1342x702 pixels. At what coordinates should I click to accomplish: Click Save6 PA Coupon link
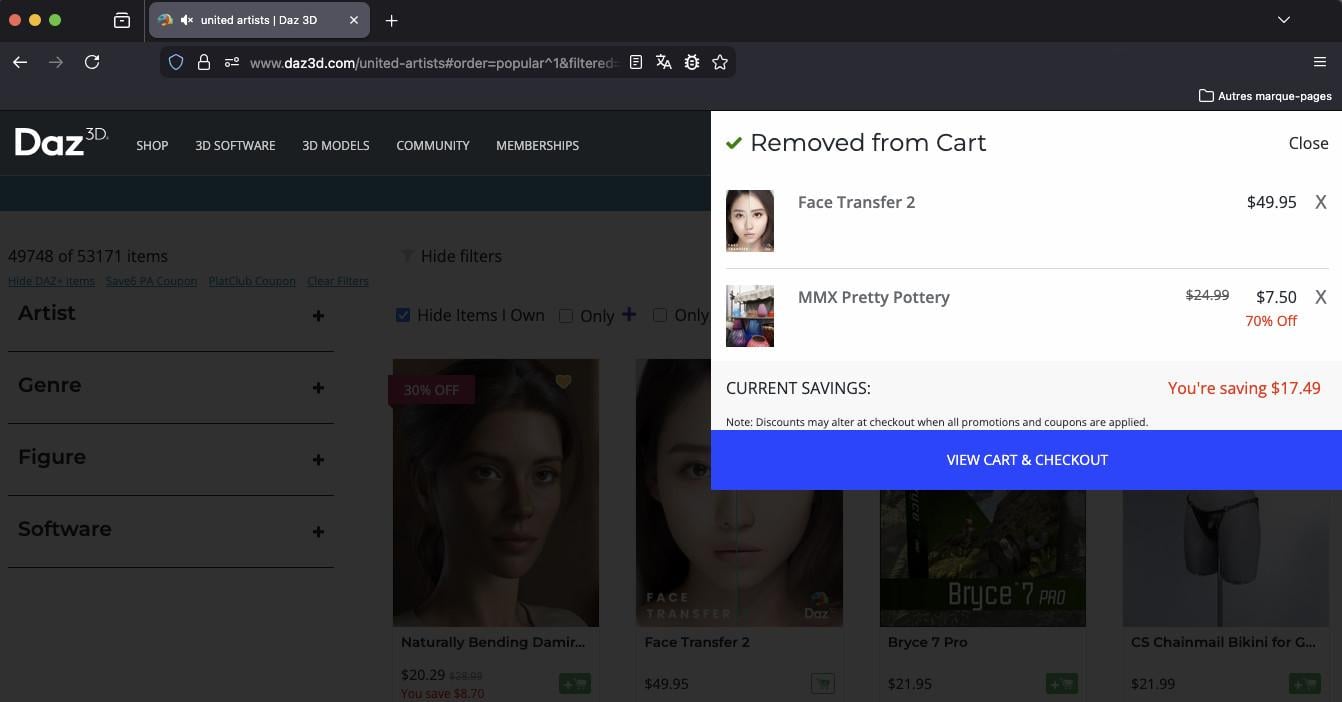pyautogui.click(x=151, y=281)
